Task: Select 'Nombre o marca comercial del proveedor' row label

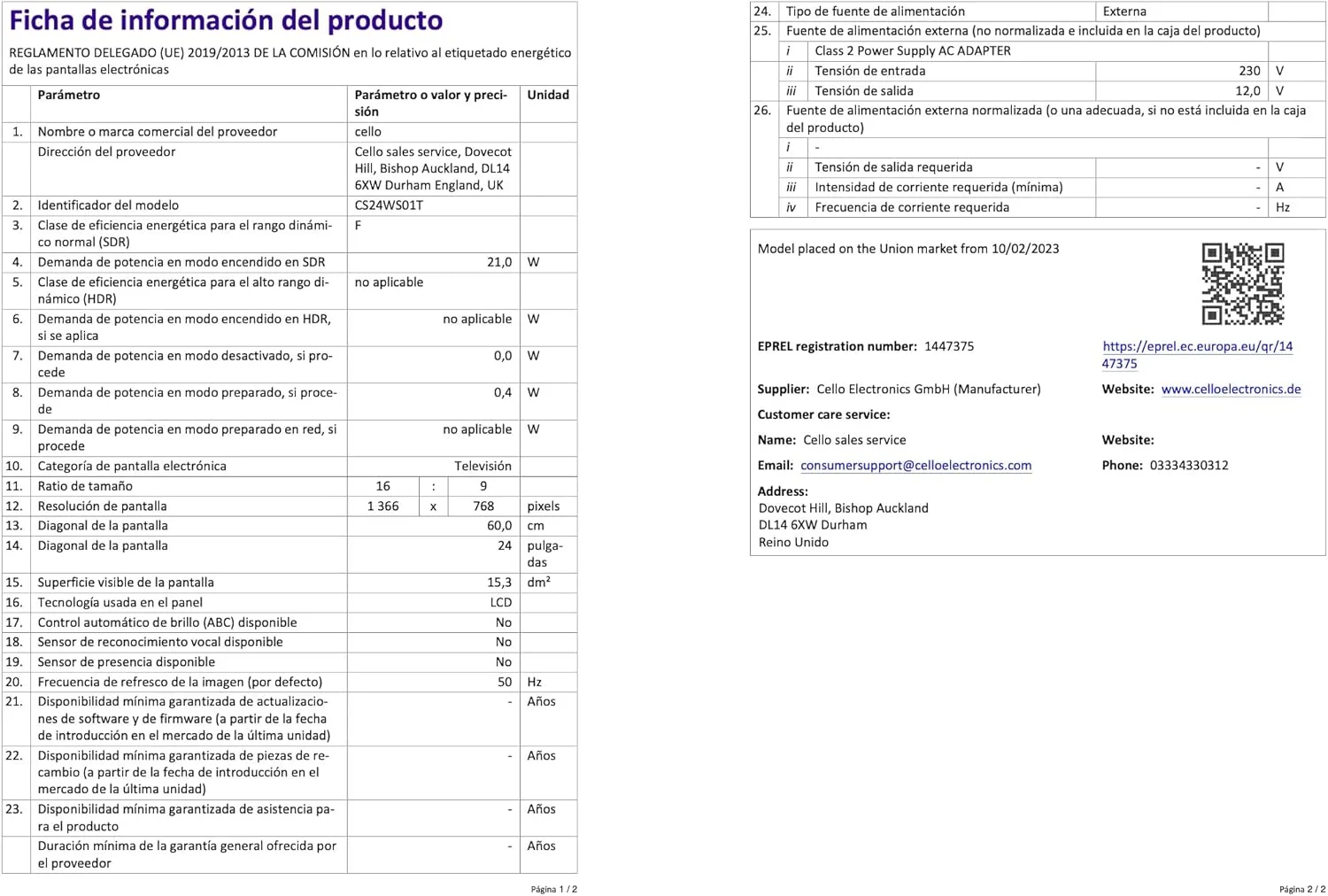Action: point(158,132)
